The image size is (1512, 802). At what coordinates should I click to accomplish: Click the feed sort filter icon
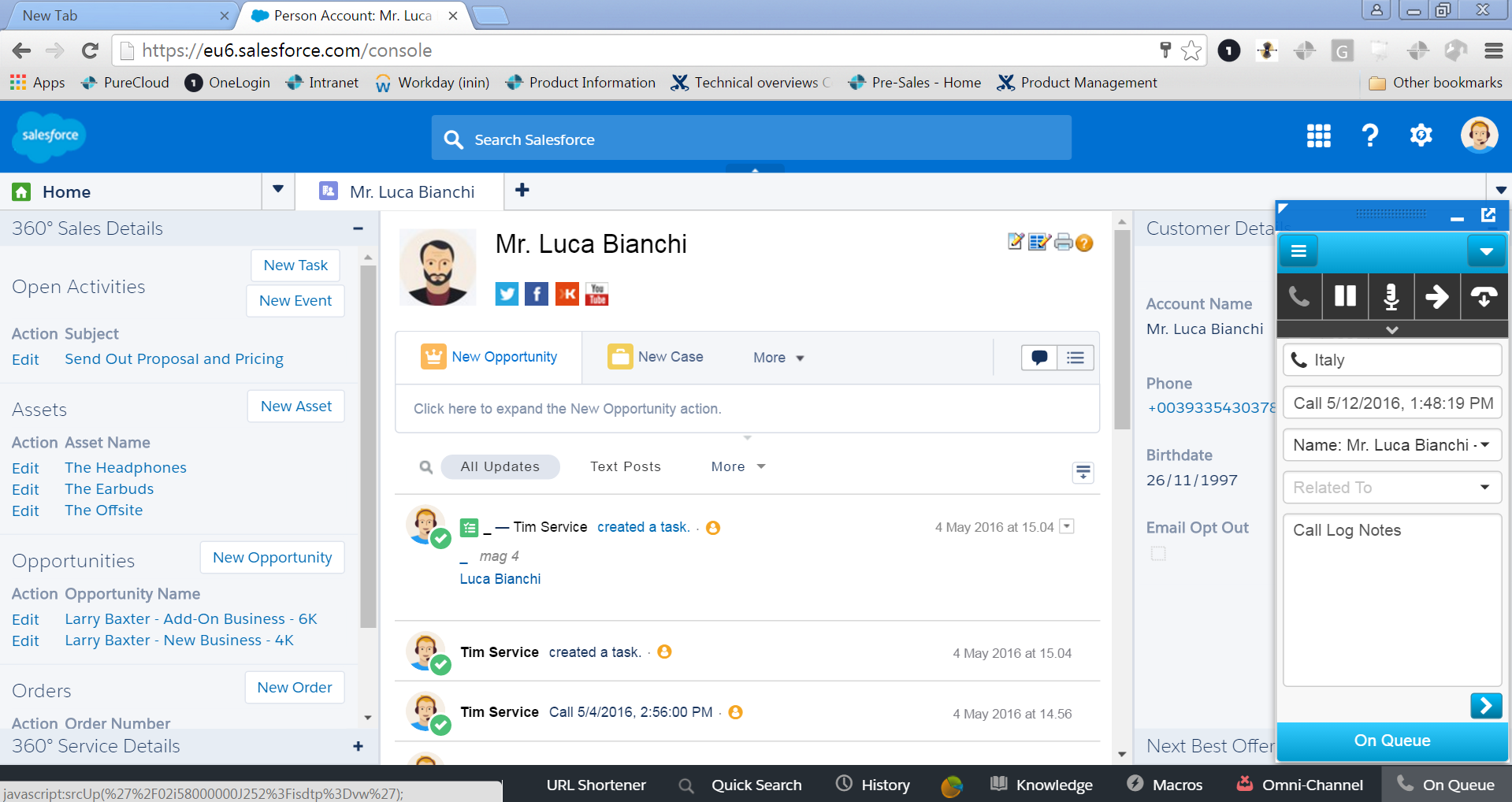[x=1083, y=473]
